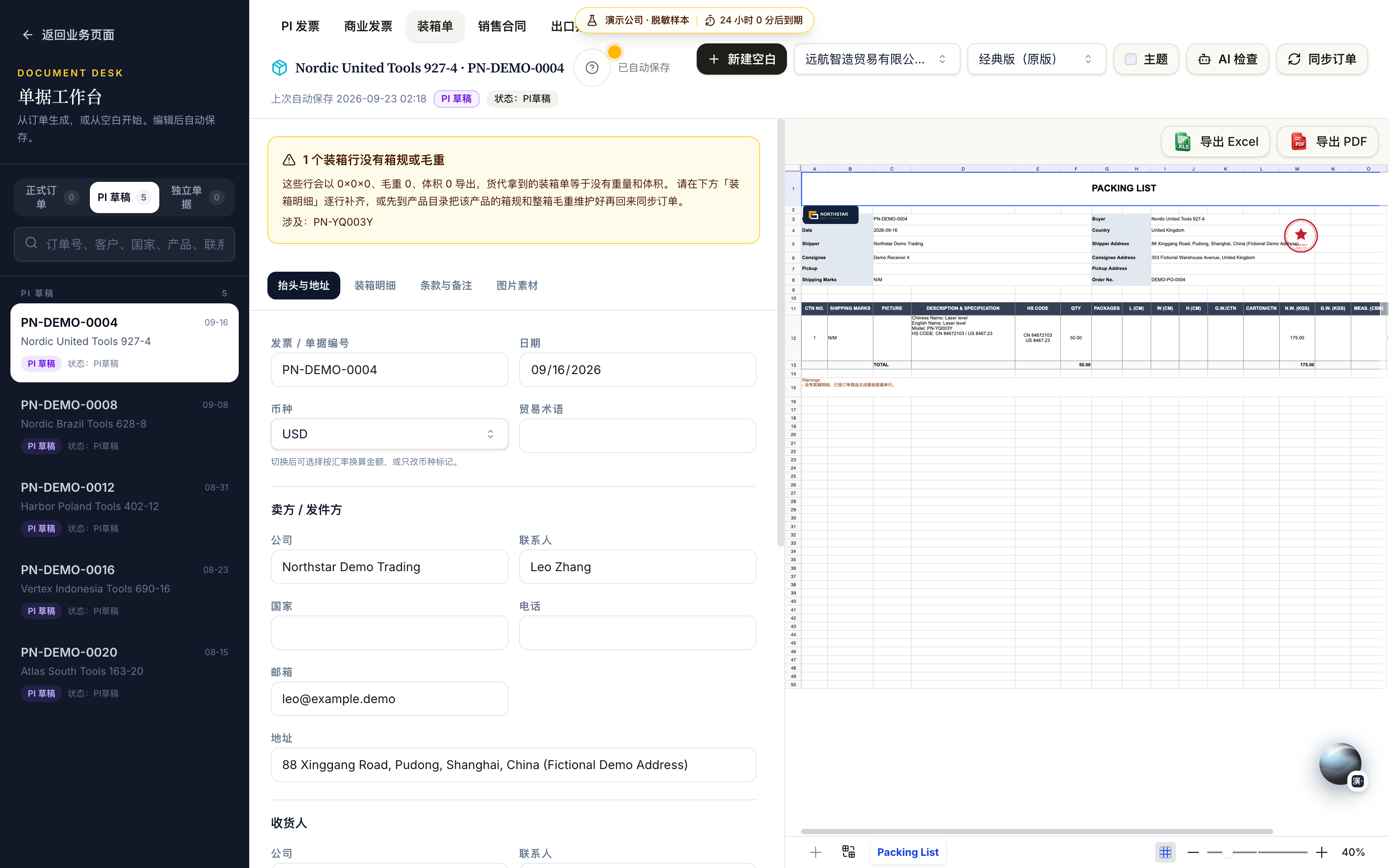Click the zoom out minus icon
The height and width of the screenshot is (868, 1389).
click(1193, 852)
